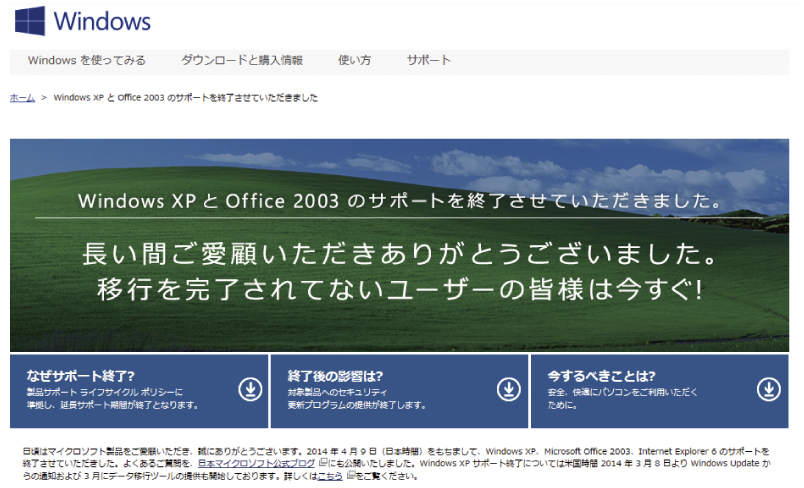Click the hero banner with grassy hill
The height and width of the screenshot is (488, 804).
coord(399,245)
